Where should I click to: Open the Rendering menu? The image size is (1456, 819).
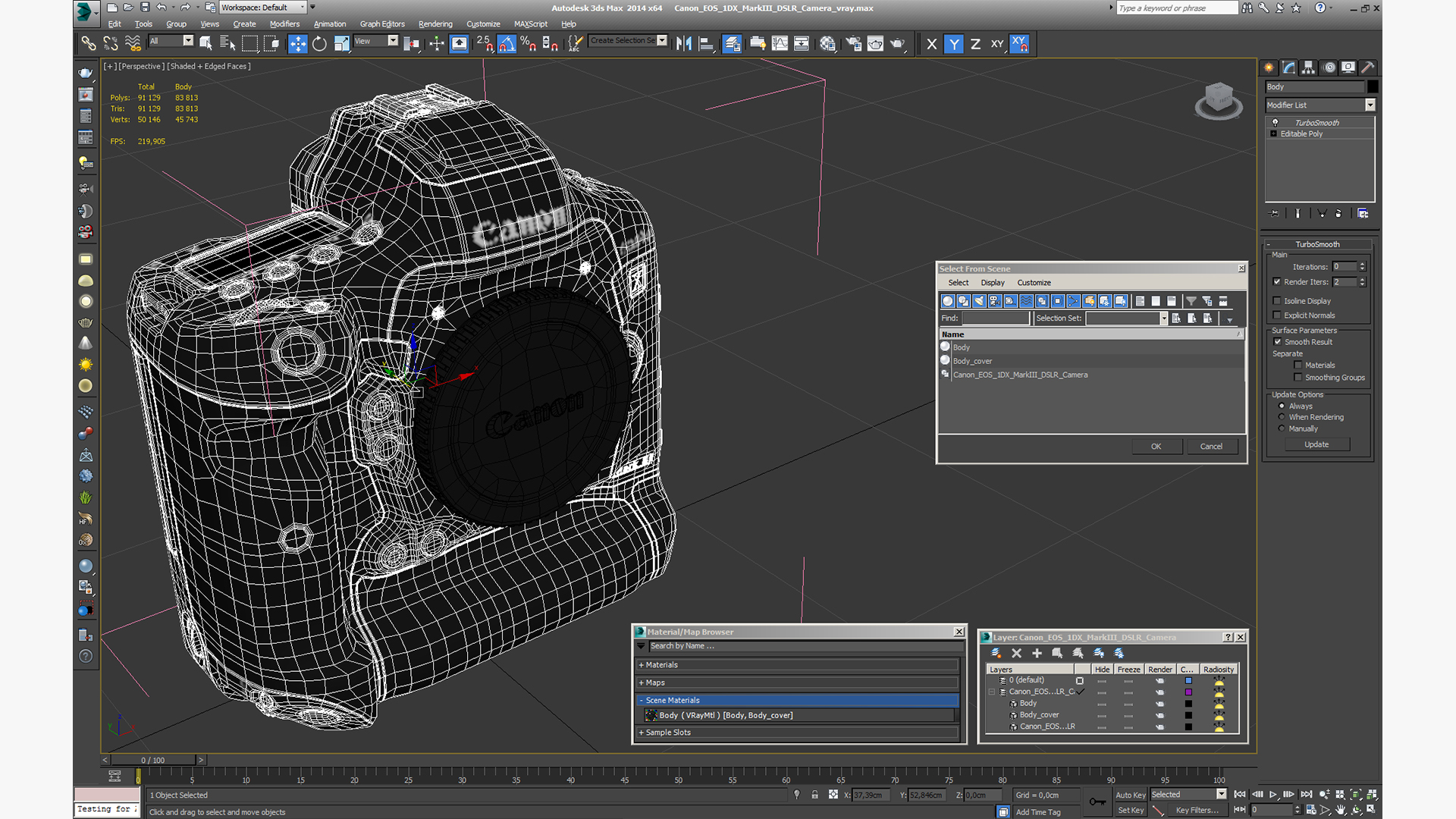(435, 24)
